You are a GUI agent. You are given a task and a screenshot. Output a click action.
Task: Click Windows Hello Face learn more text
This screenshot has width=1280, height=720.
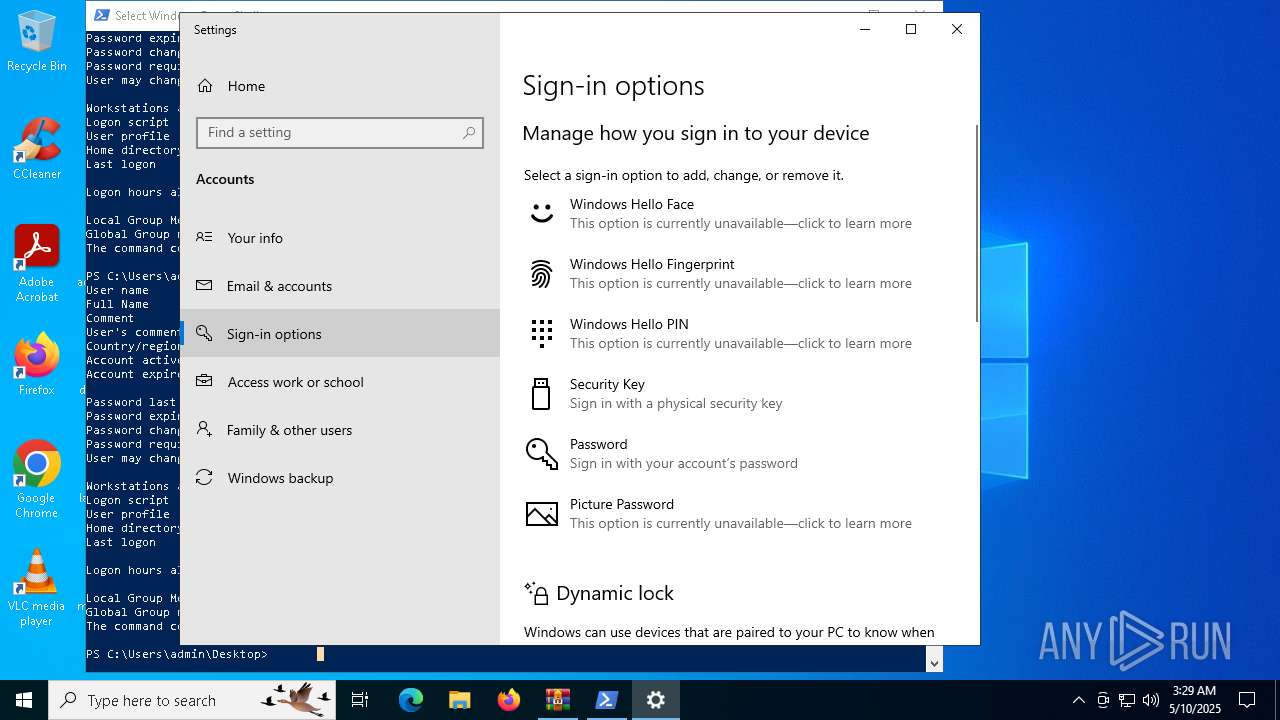pyautogui.click(x=741, y=224)
